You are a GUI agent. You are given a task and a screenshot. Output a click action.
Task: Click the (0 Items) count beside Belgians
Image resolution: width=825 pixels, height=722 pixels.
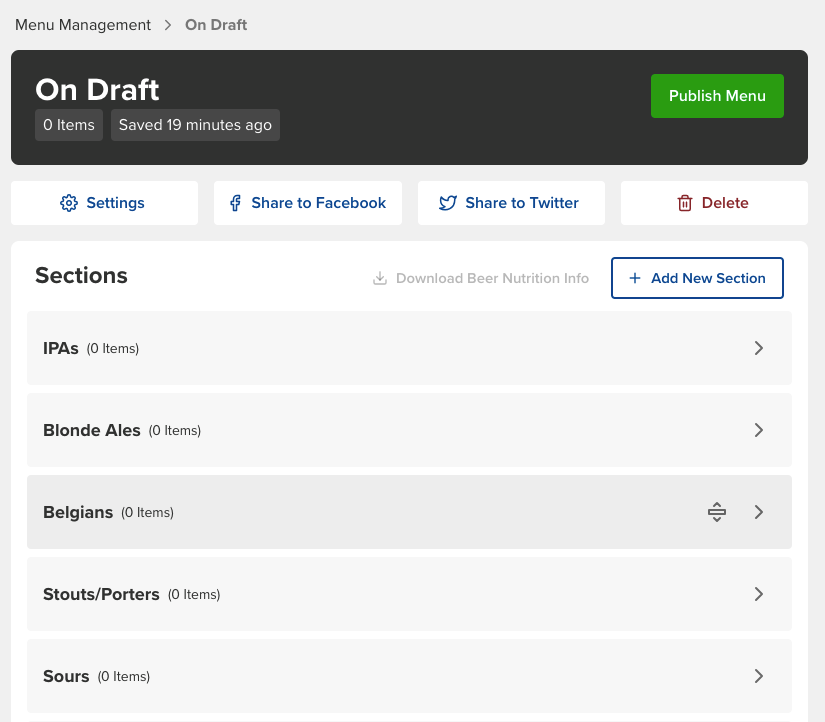pos(147,513)
